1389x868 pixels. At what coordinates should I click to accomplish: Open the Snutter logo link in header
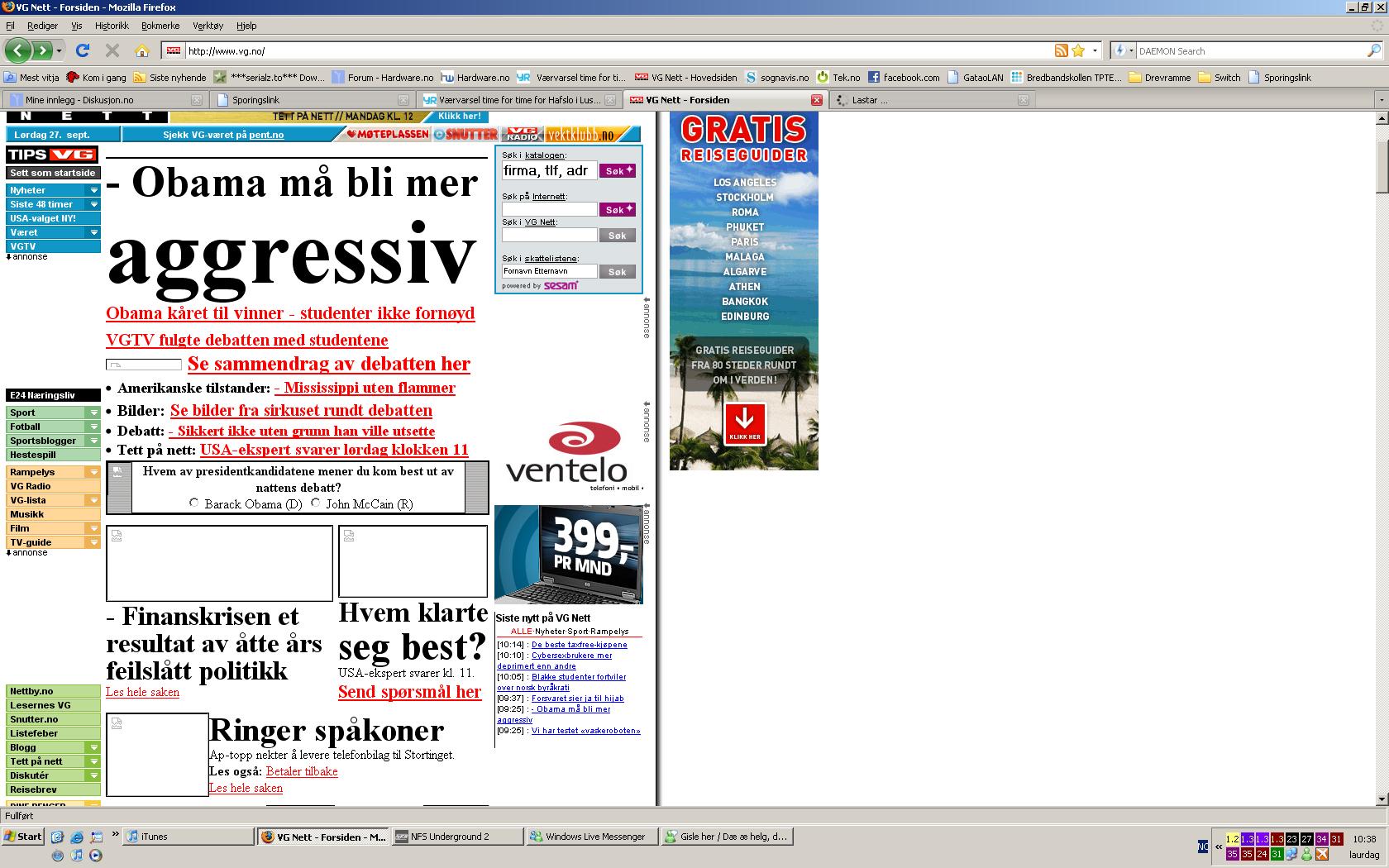coord(465,134)
